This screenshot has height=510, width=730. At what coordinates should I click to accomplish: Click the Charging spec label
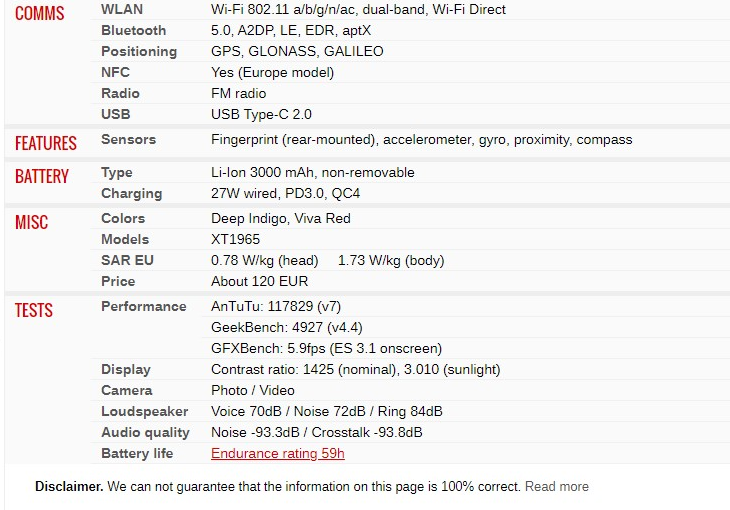(132, 193)
